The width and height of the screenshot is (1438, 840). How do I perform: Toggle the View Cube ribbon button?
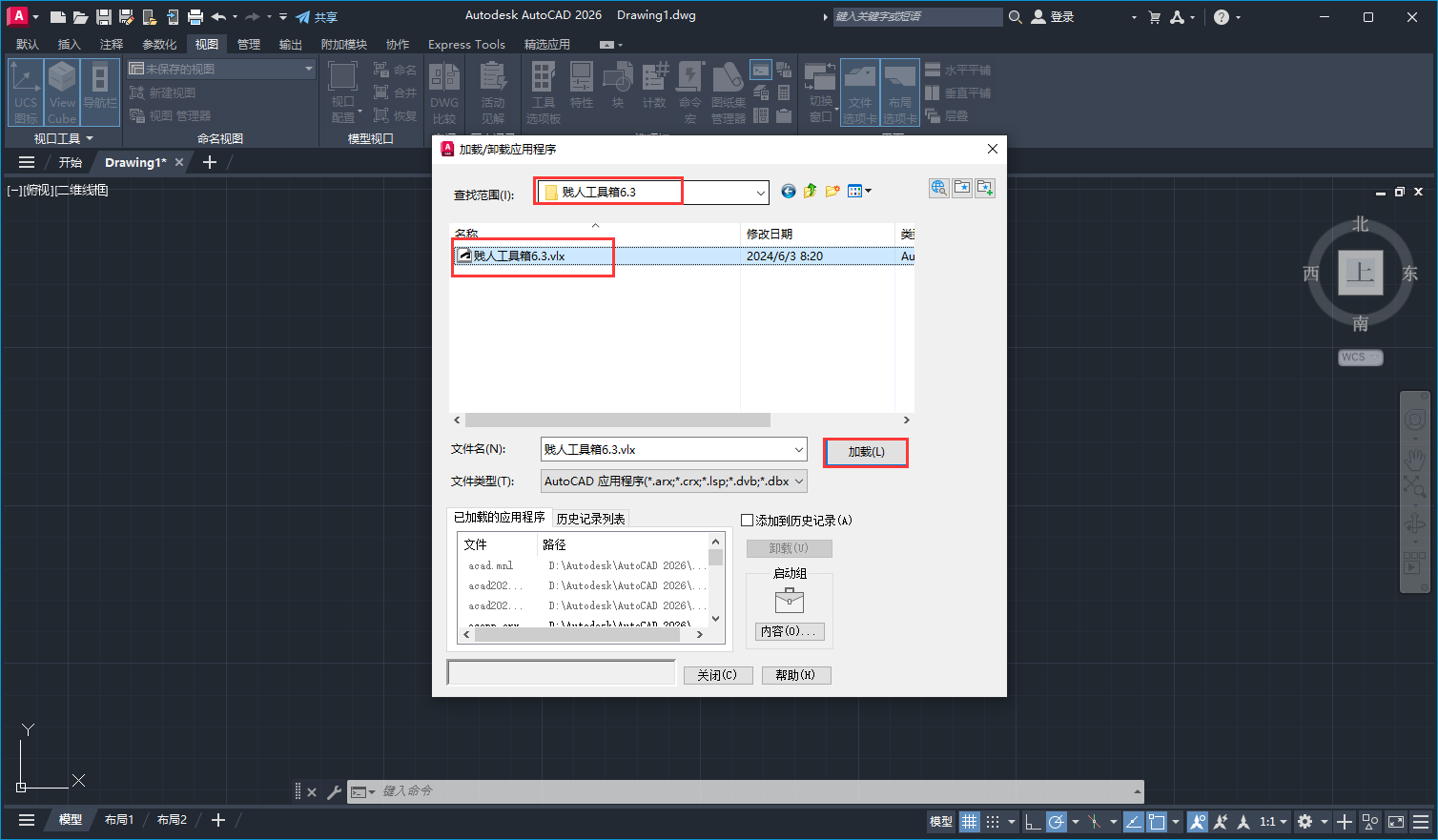tap(62, 92)
